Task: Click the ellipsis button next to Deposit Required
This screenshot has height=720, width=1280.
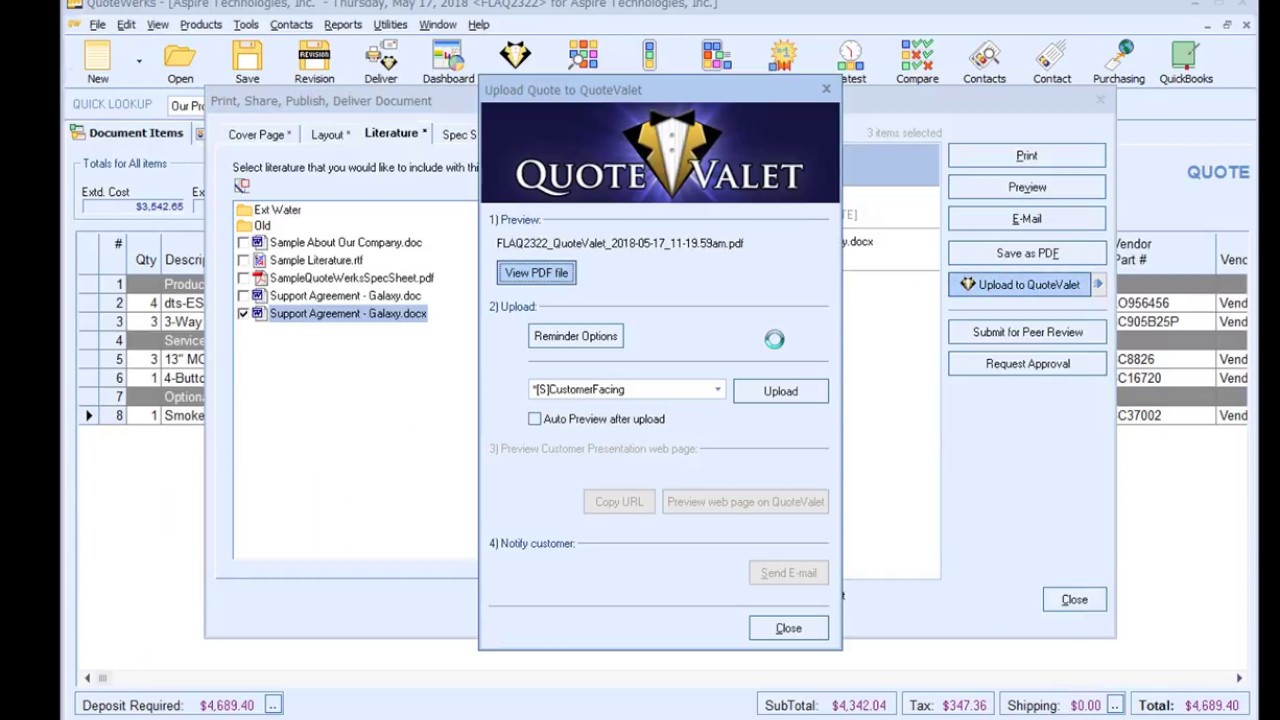Action: [x=272, y=705]
